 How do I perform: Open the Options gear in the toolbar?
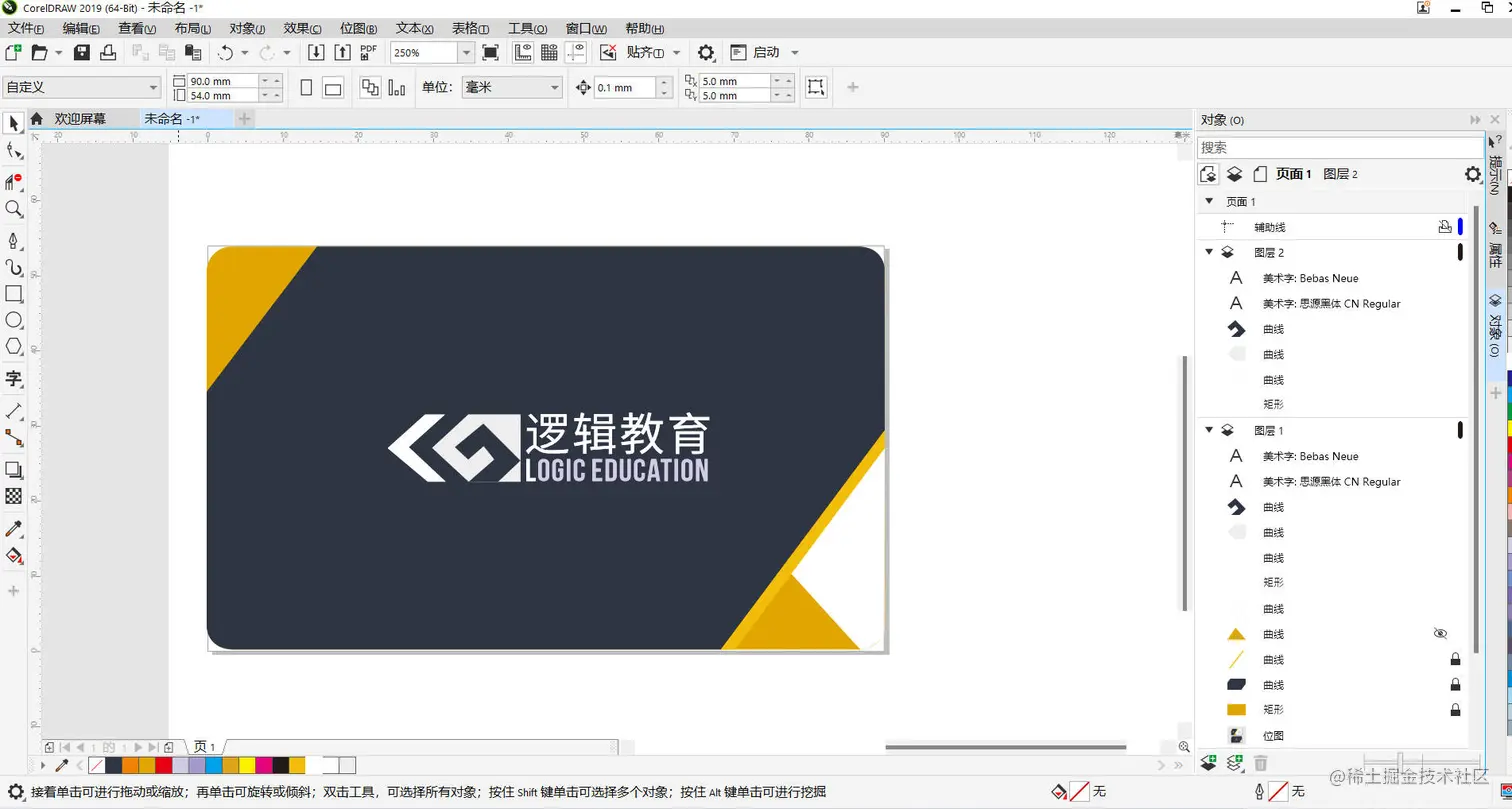[x=706, y=52]
